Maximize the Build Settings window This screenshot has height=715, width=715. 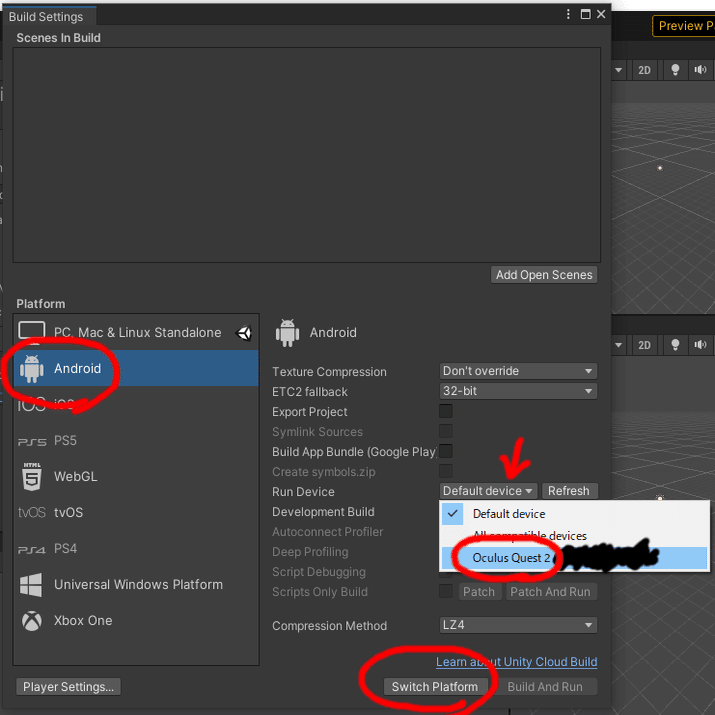coord(585,14)
